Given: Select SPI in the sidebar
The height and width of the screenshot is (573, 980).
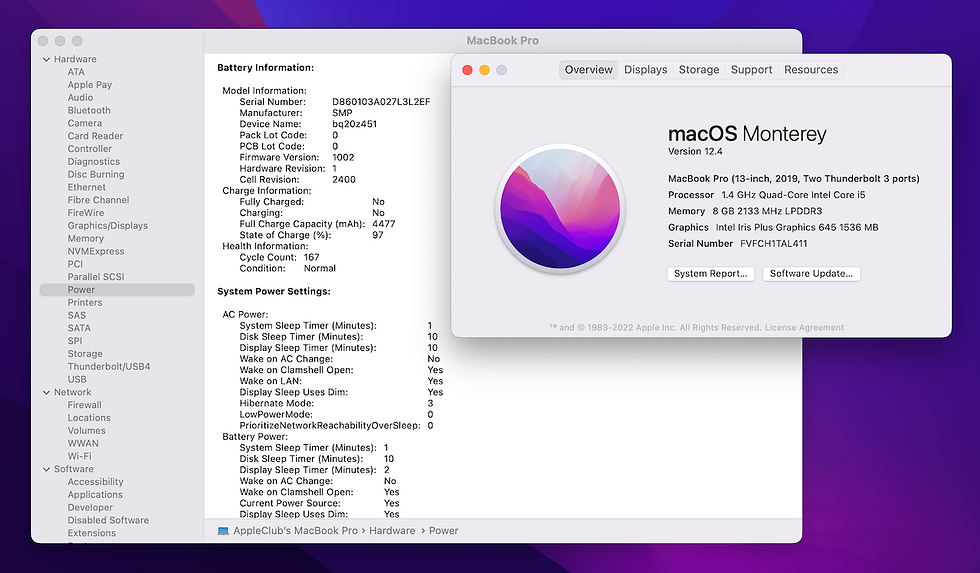Looking at the screenshot, I should pos(74,341).
